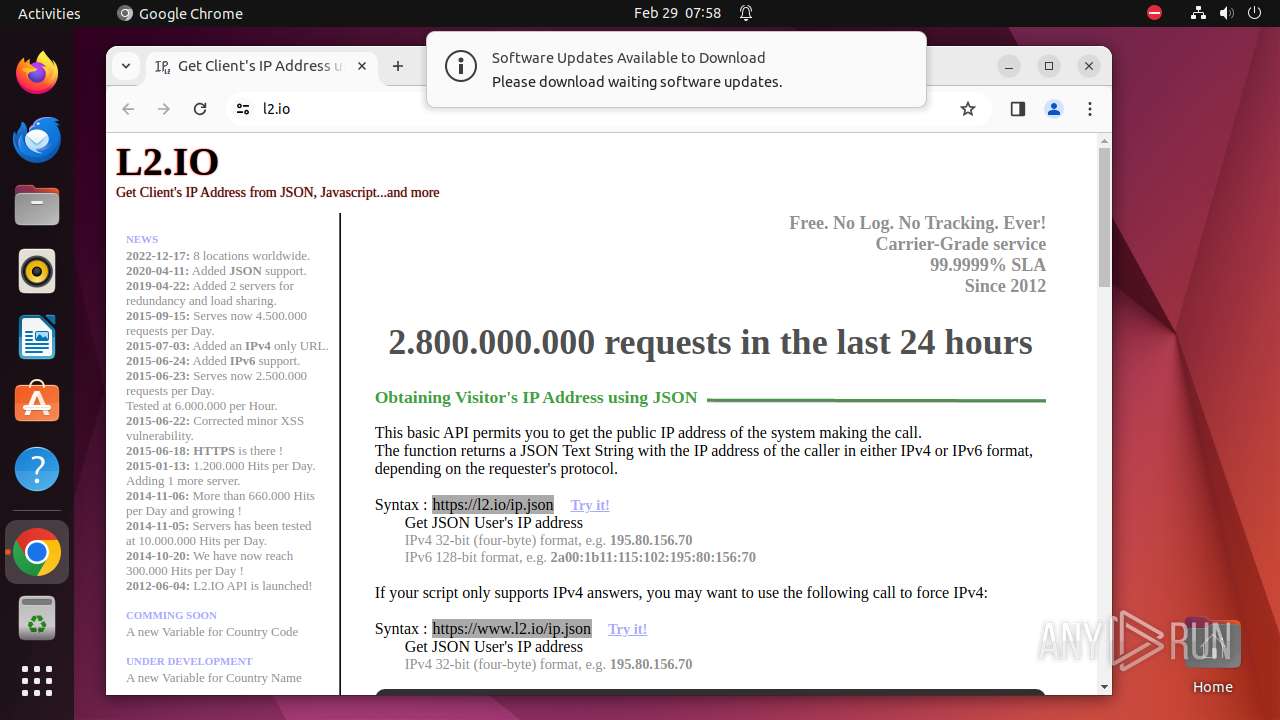Click the https://www.l2.io/ip.json syntax URL
The width and height of the screenshot is (1280, 720).
click(512, 629)
